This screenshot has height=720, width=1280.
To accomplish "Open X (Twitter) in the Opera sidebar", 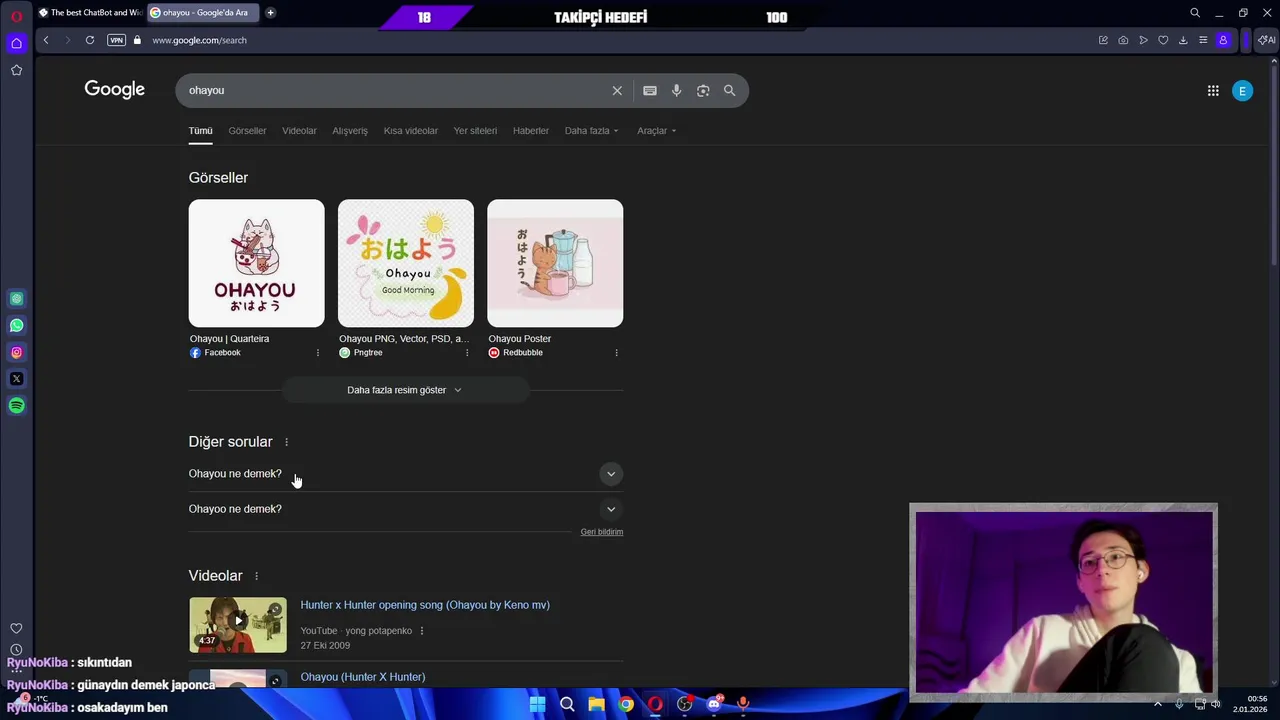I will point(16,379).
